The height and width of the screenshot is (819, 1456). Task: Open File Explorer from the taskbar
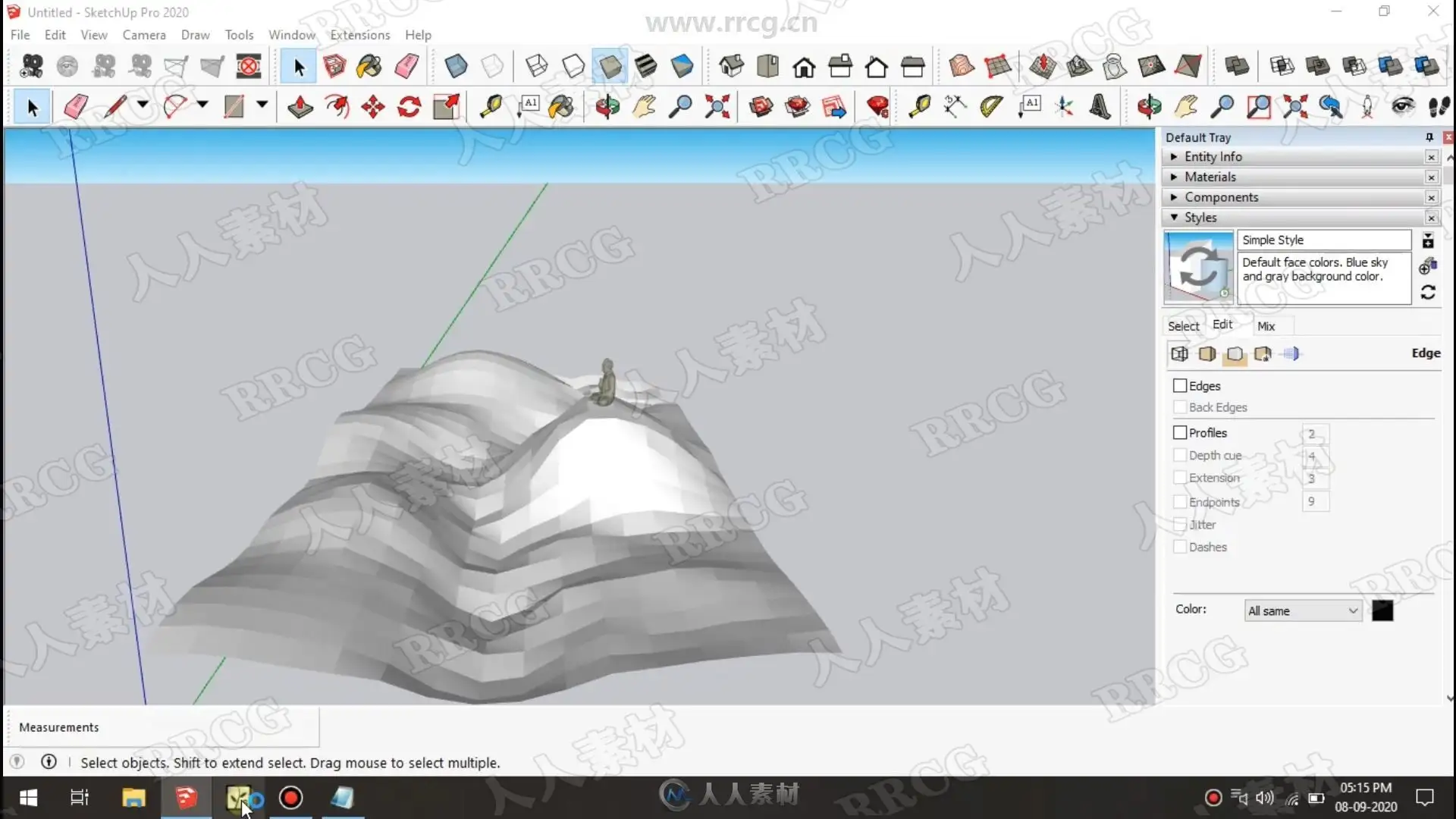(133, 798)
